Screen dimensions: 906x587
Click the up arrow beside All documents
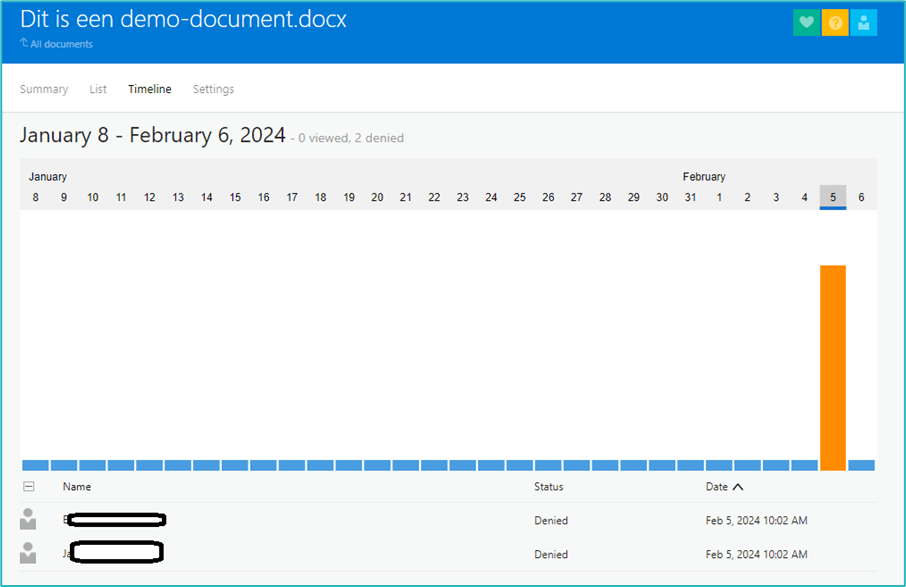click(24, 43)
